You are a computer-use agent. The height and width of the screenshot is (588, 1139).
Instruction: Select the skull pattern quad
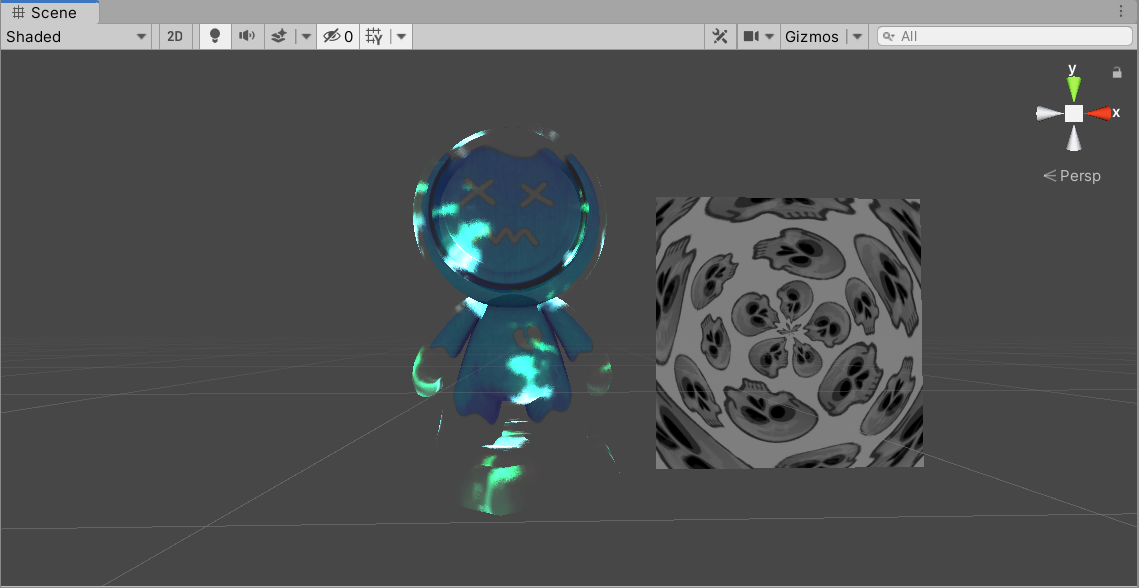[x=790, y=333]
